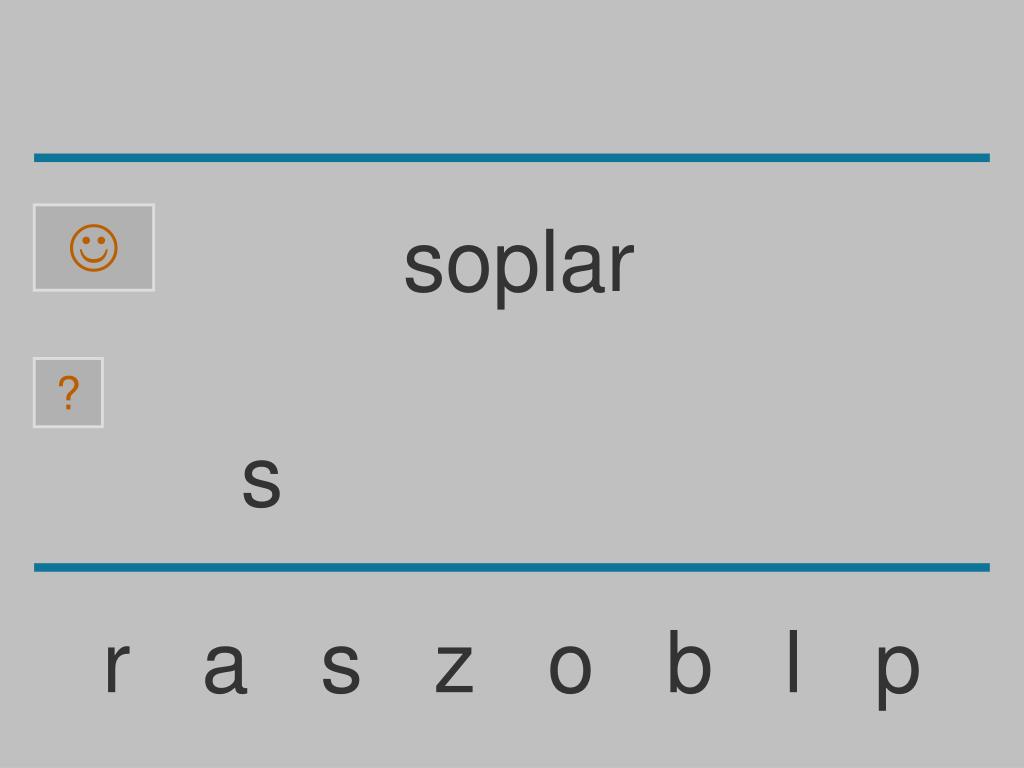Viewport: 1024px width, 768px height.
Task: Tap the last letter tile in the bottom row
Action: pyautogui.click(x=898, y=675)
